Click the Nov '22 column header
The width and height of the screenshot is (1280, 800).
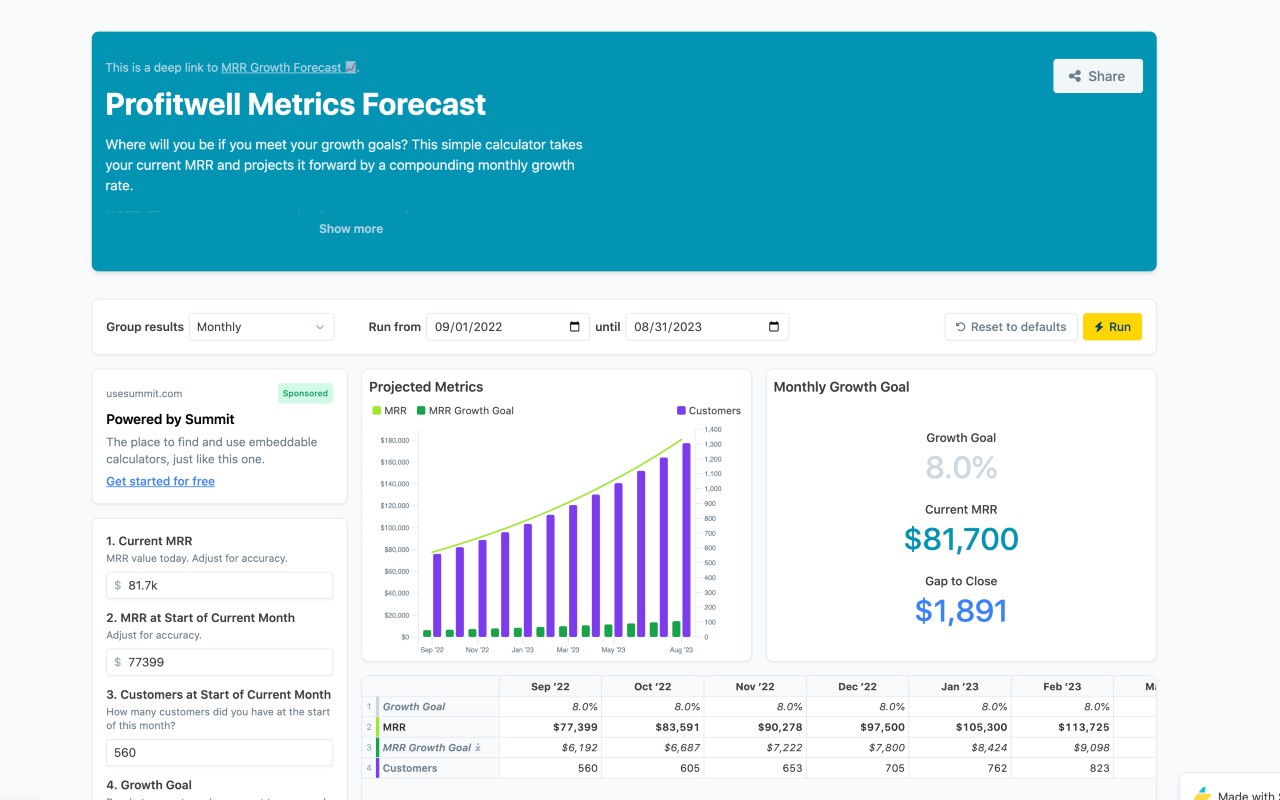755,686
